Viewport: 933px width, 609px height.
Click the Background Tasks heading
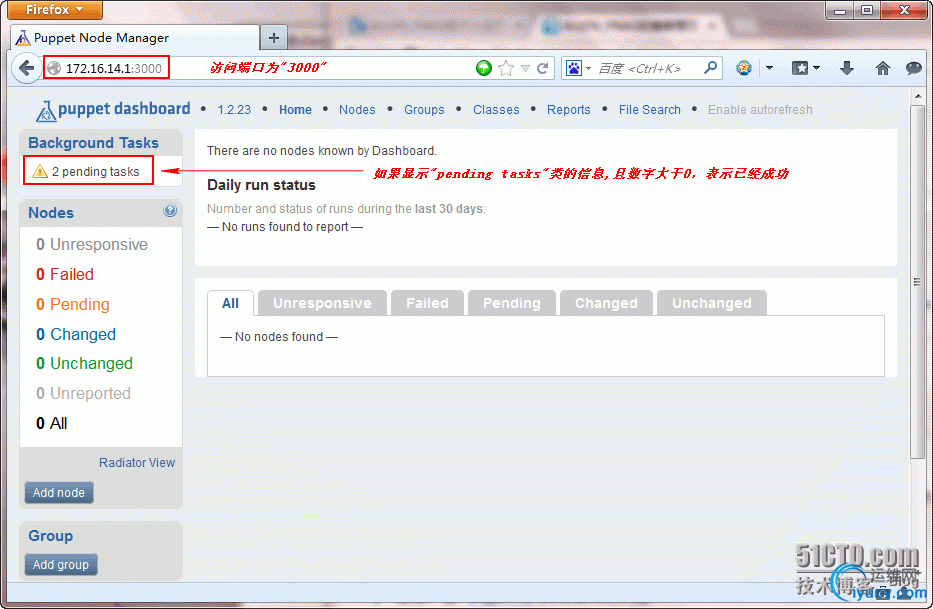(x=93, y=143)
